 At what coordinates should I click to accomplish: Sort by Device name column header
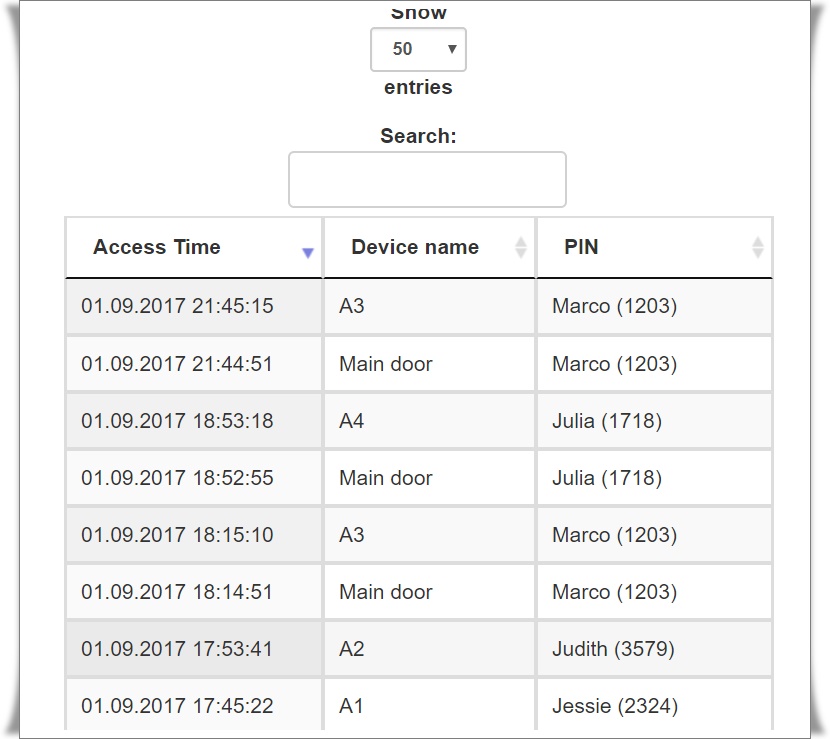pos(415,247)
